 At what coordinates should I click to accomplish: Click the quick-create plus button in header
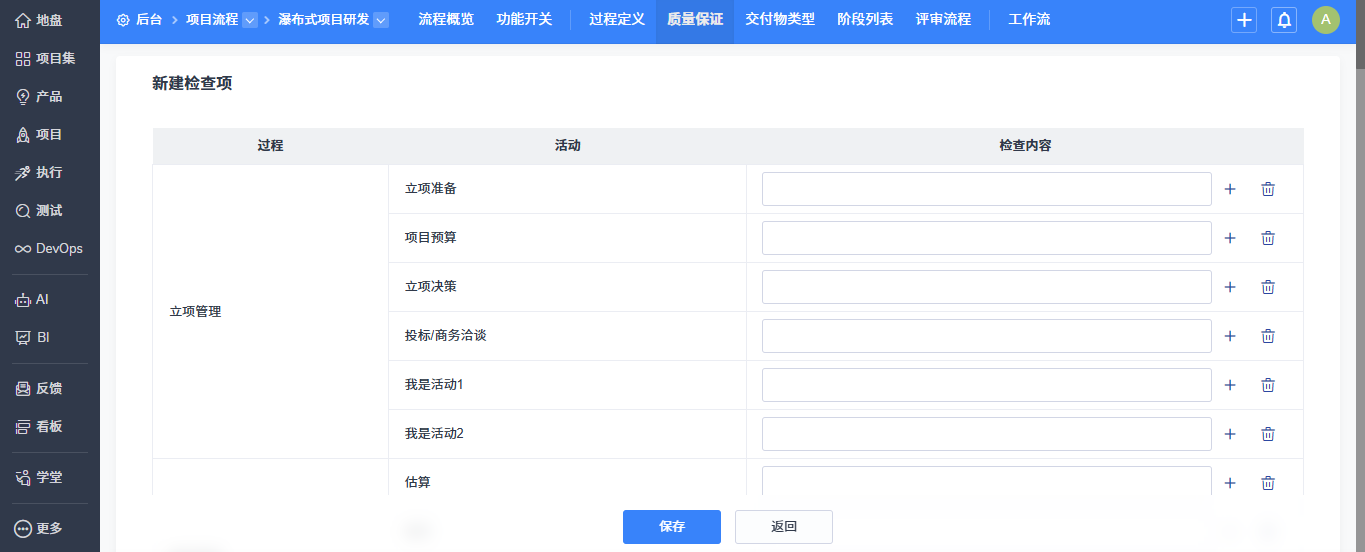(x=1244, y=20)
